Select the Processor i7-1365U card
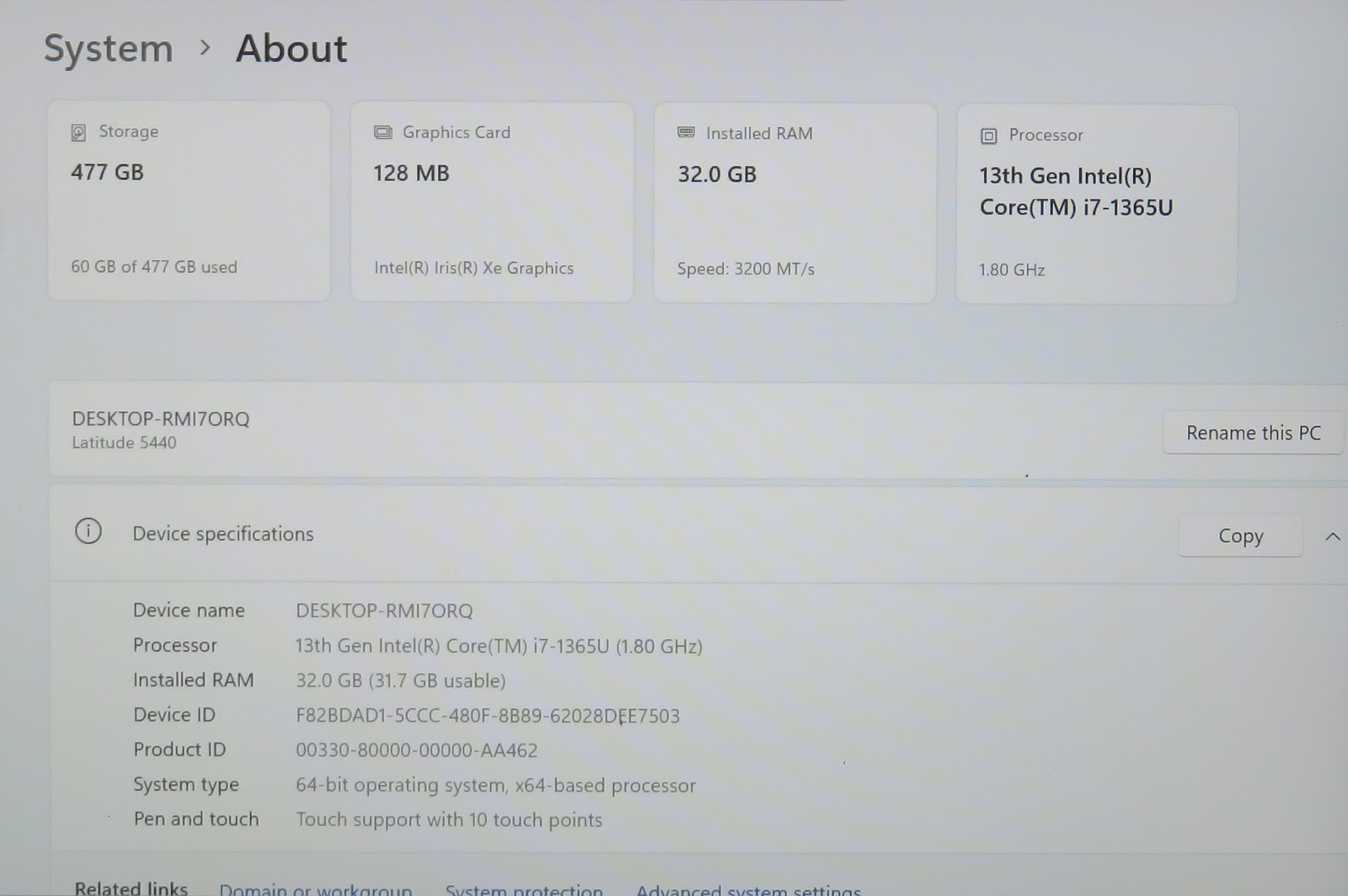 [1097, 204]
